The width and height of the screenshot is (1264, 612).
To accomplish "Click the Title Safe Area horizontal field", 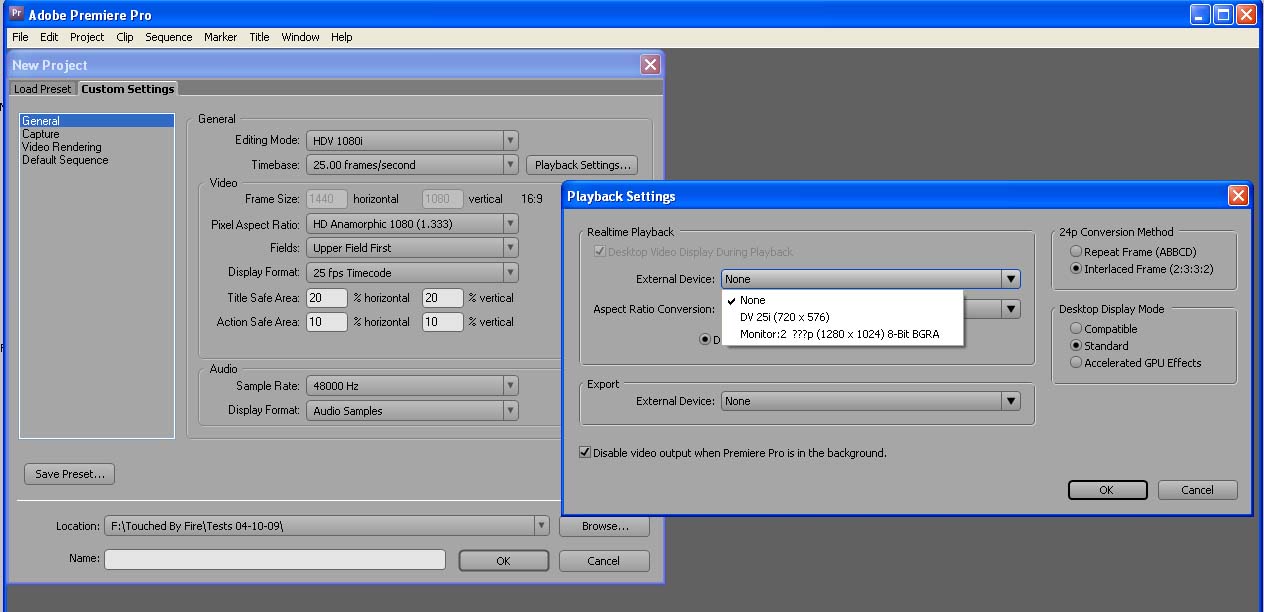I will [326, 298].
